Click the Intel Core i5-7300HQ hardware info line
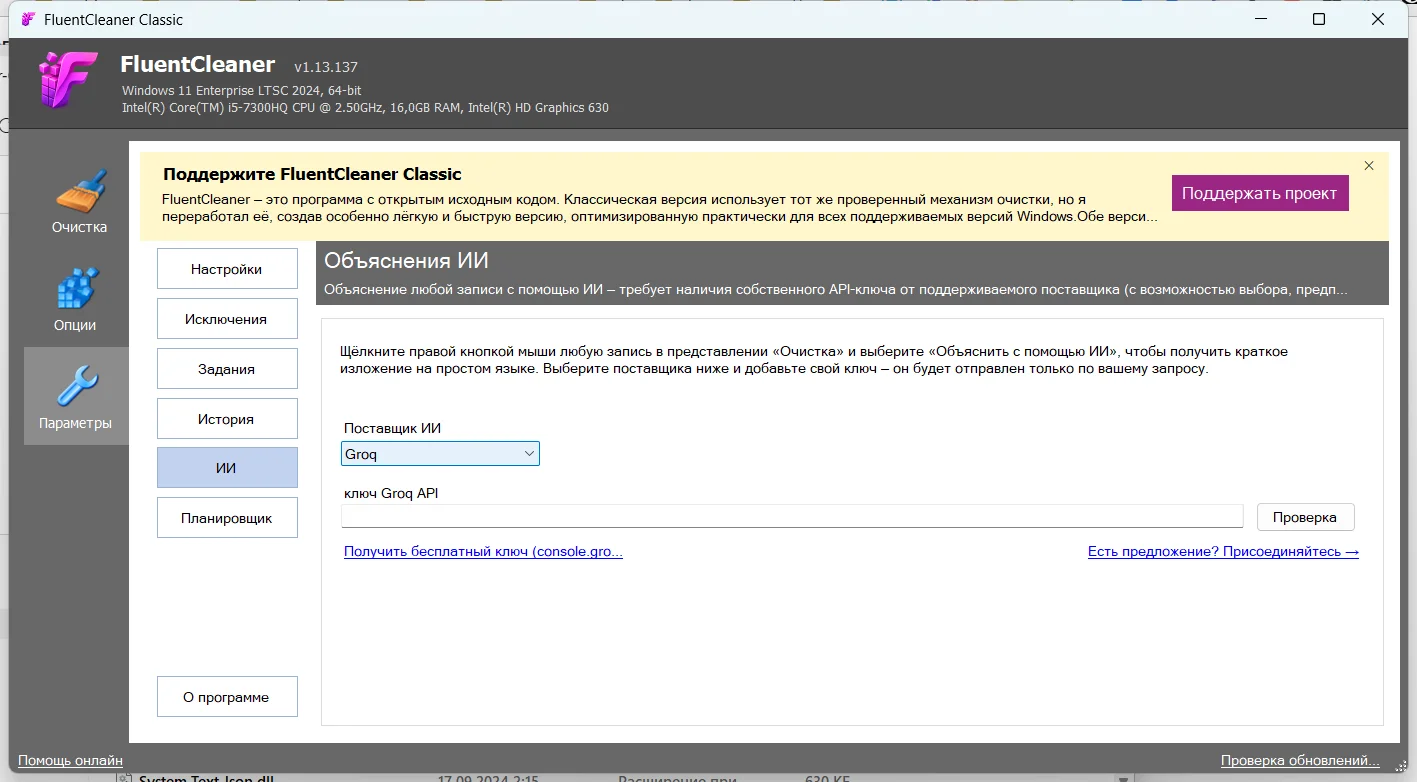Viewport: 1417px width, 782px height. click(365, 107)
